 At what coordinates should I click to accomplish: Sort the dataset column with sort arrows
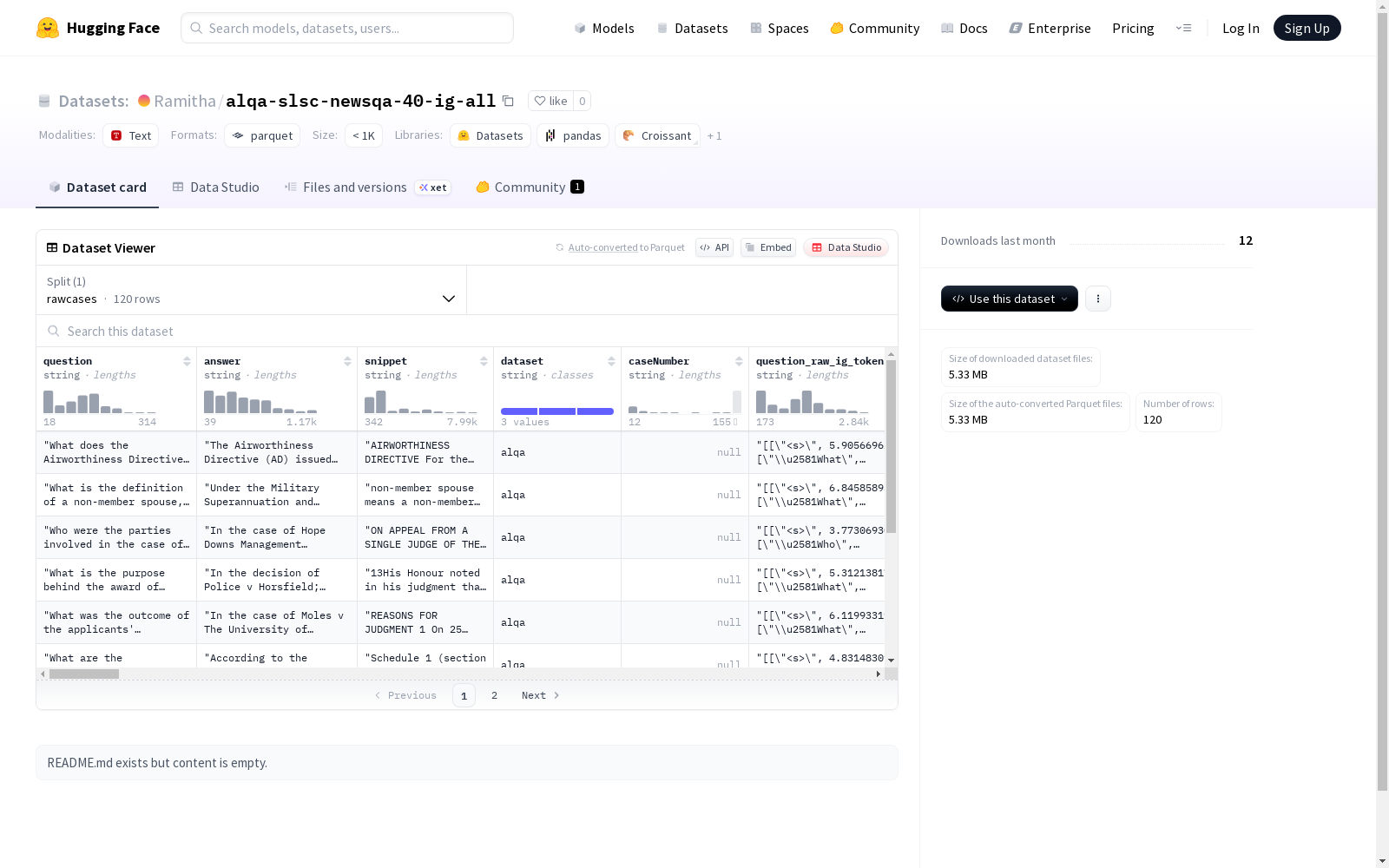(x=611, y=361)
